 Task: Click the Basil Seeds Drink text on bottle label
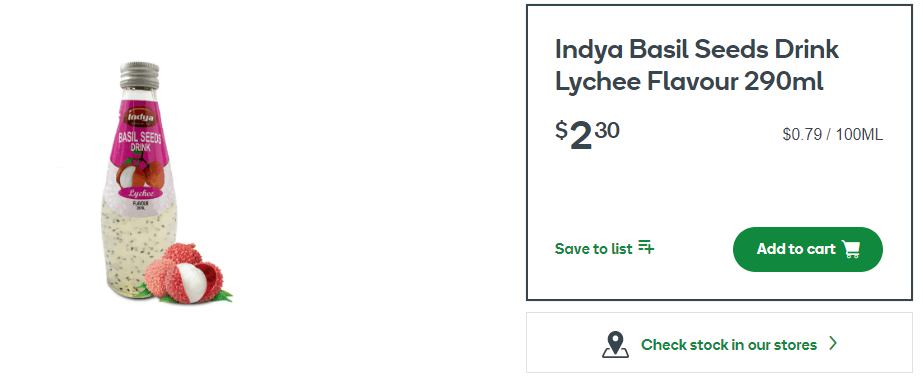coord(141,142)
